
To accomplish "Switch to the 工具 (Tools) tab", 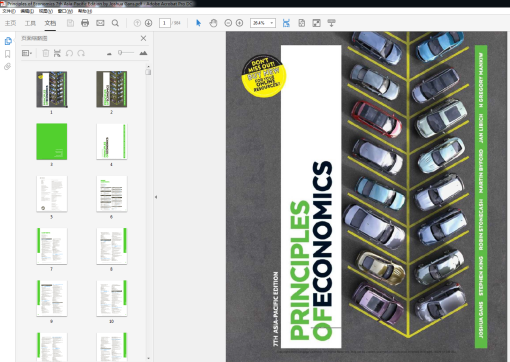I will tap(30, 23).
